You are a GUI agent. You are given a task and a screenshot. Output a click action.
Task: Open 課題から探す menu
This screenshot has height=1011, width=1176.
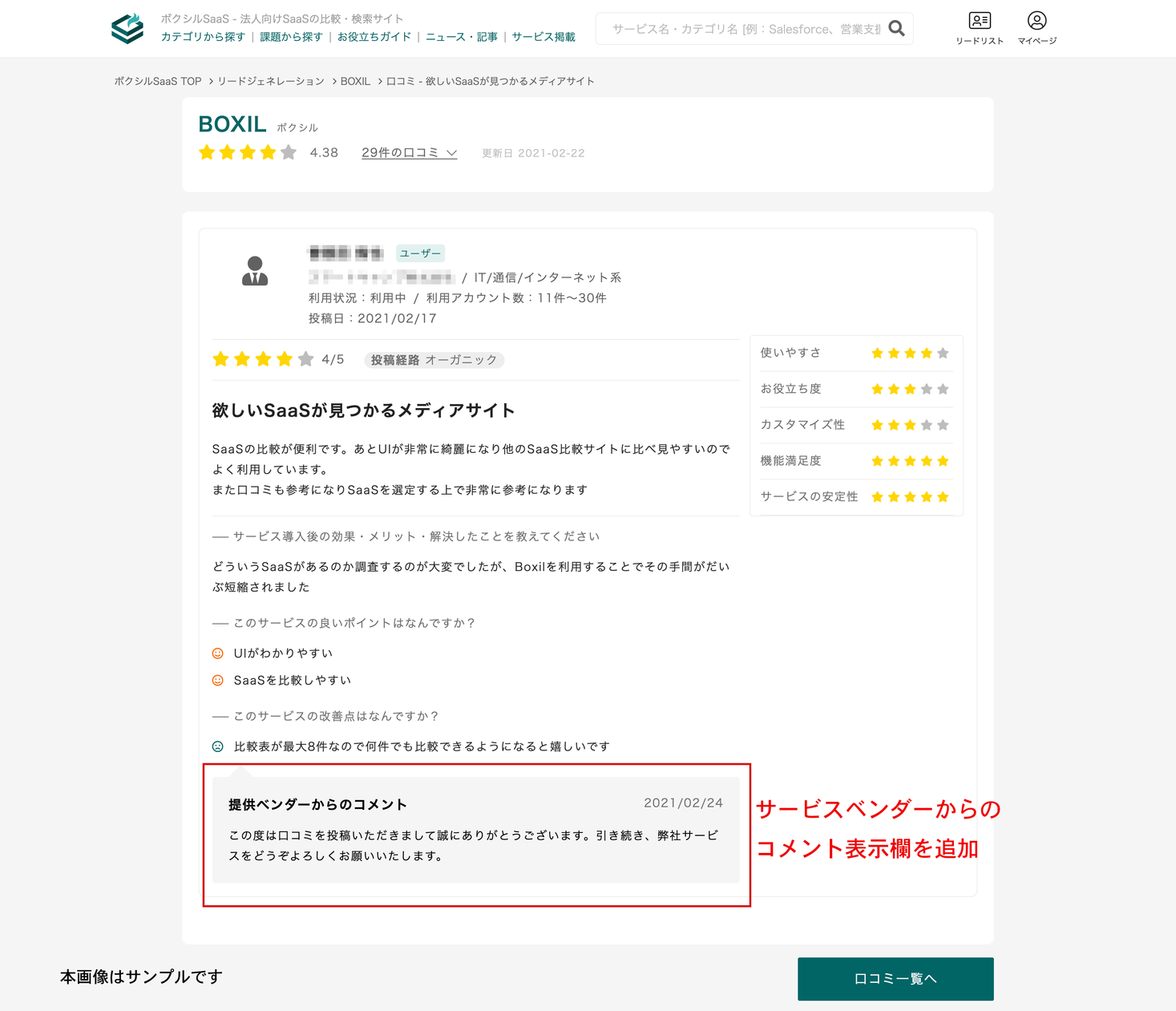[291, 37]
